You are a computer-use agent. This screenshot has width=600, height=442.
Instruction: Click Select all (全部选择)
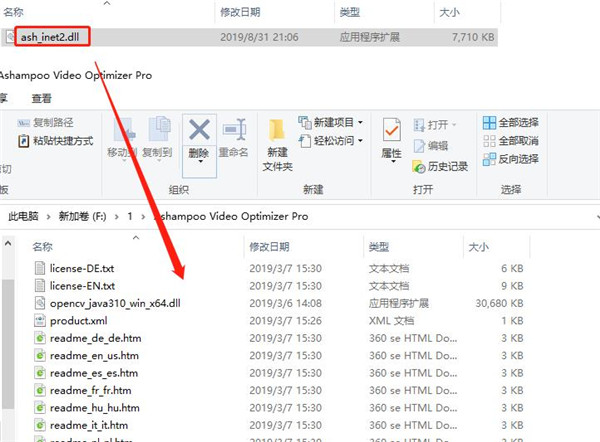point(510,122)
